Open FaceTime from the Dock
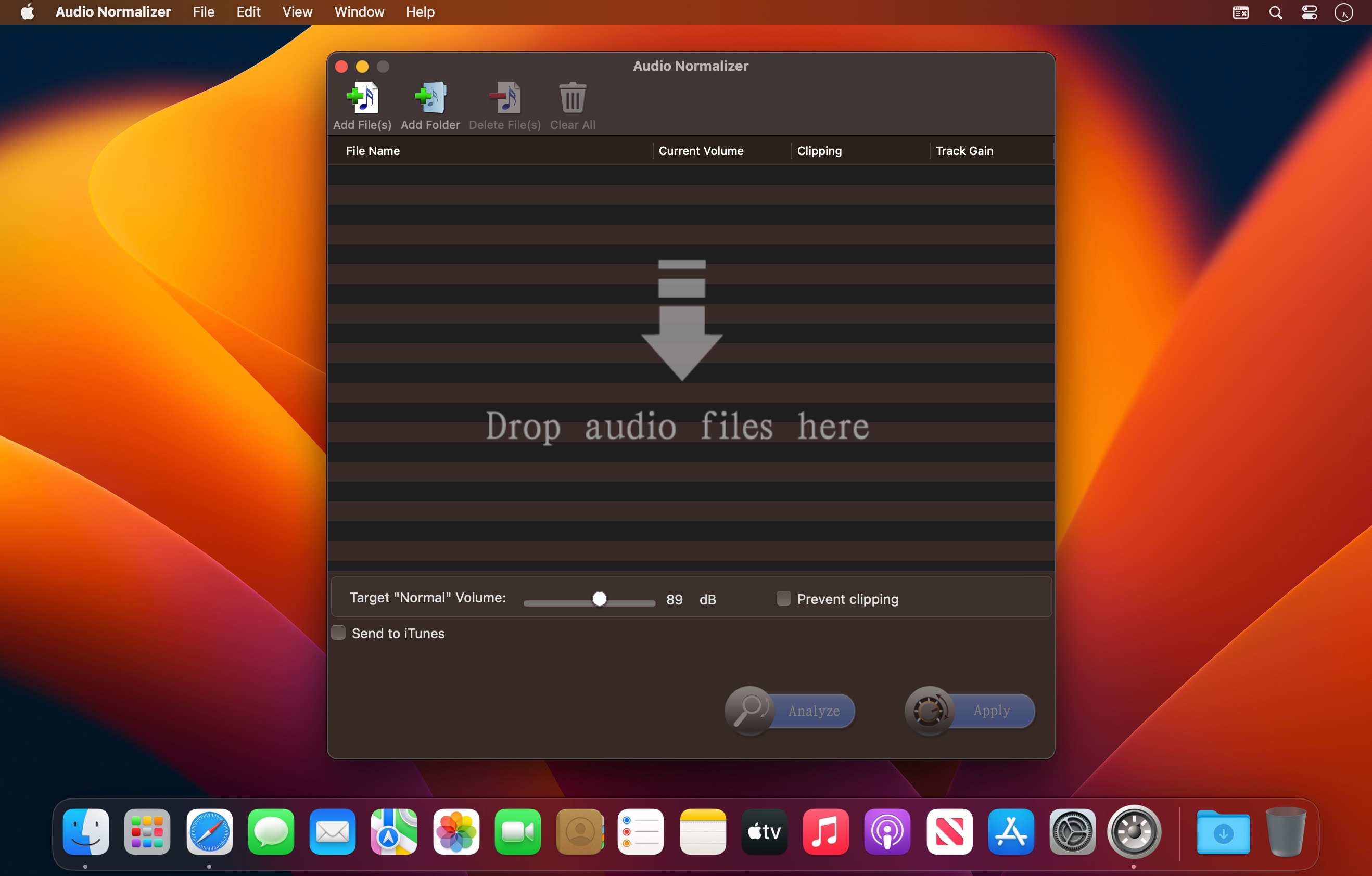1372x876 pixels. click(517, 831)
